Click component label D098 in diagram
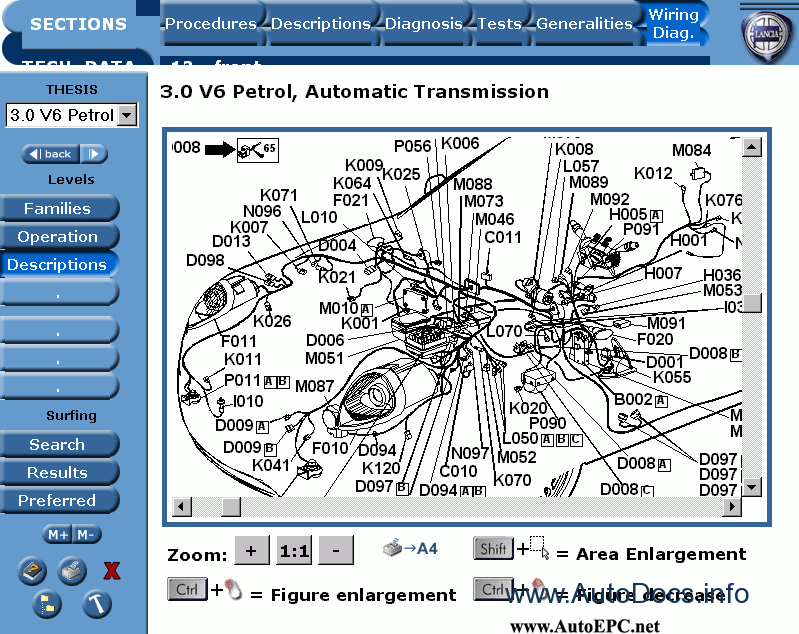The width and height of the screenshot is (799, 634). (205, 260)
